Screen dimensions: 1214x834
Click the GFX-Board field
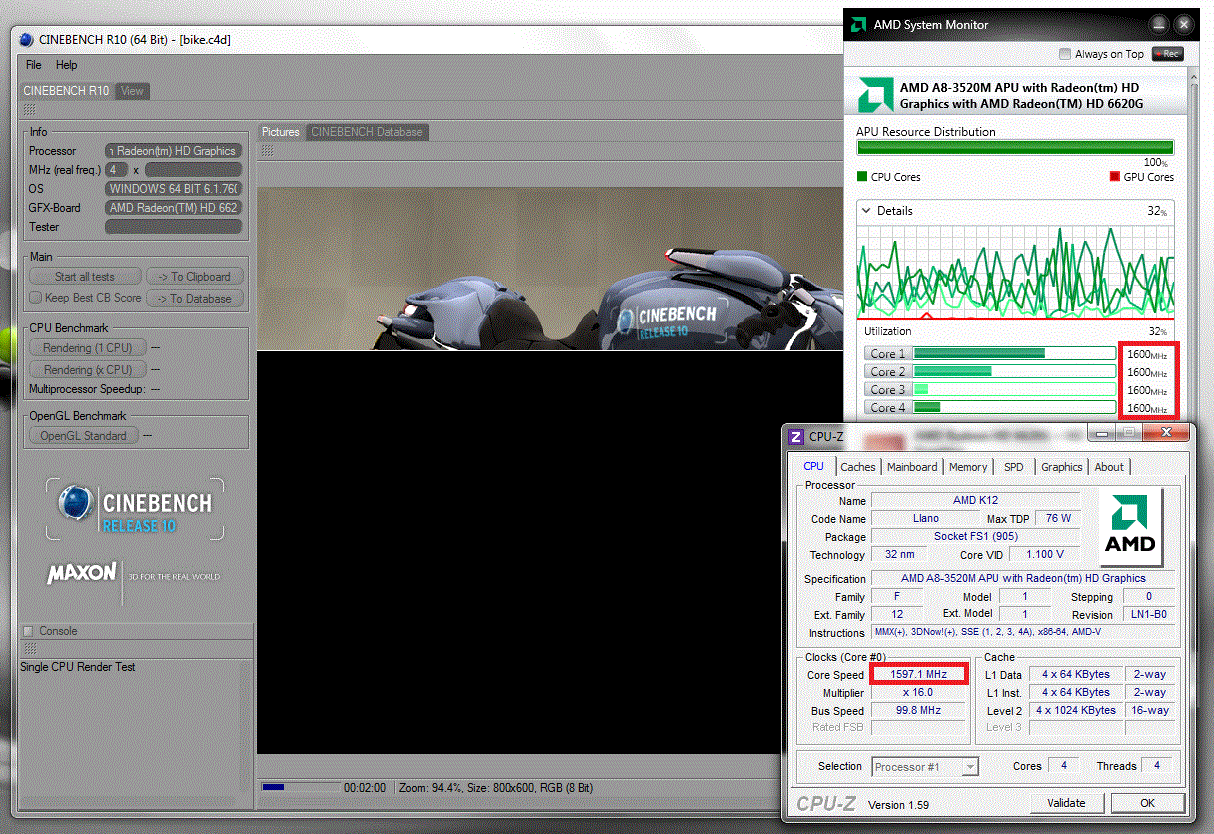click(173, 208)
